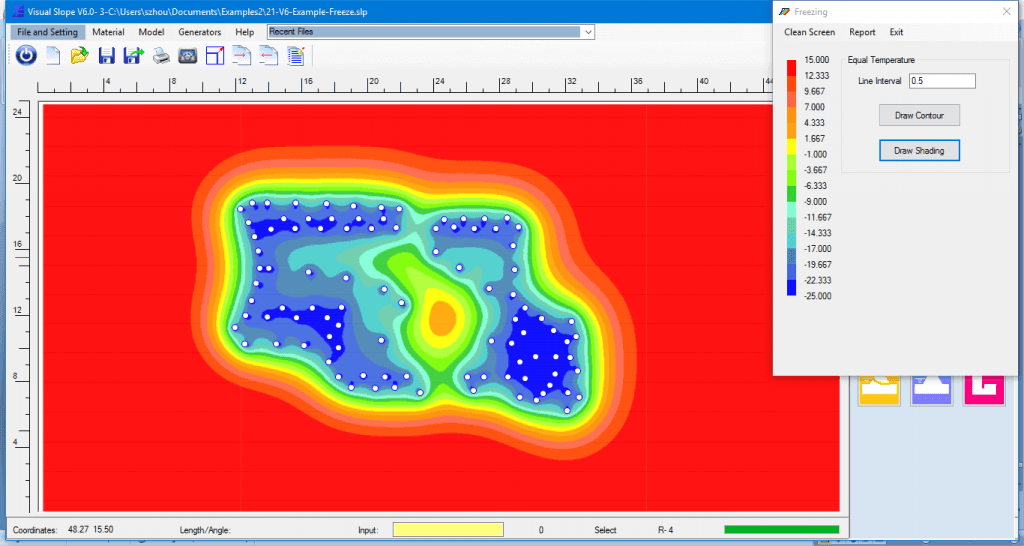Click the '12.333' legend value
This screenshot has height=546, width=1024.
tap(815, 76)
